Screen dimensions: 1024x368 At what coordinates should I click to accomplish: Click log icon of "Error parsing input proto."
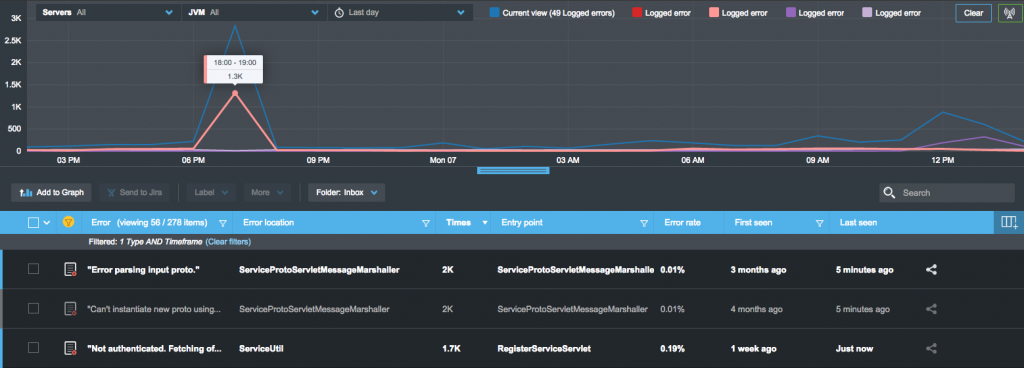pyautogui.click(x=70, y=269)
